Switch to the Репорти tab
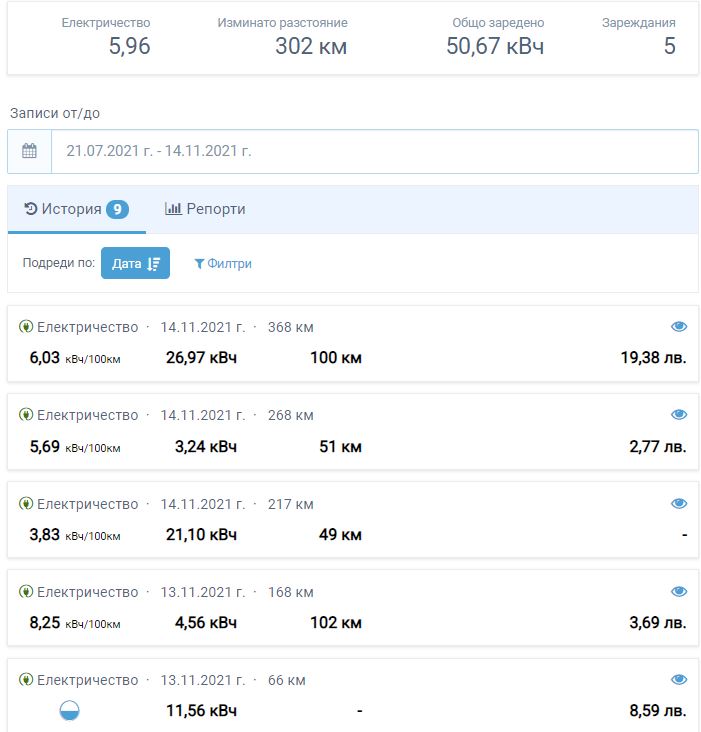This screenshot has width=701, height=732. pyautogui.click(x=205, y=209)
